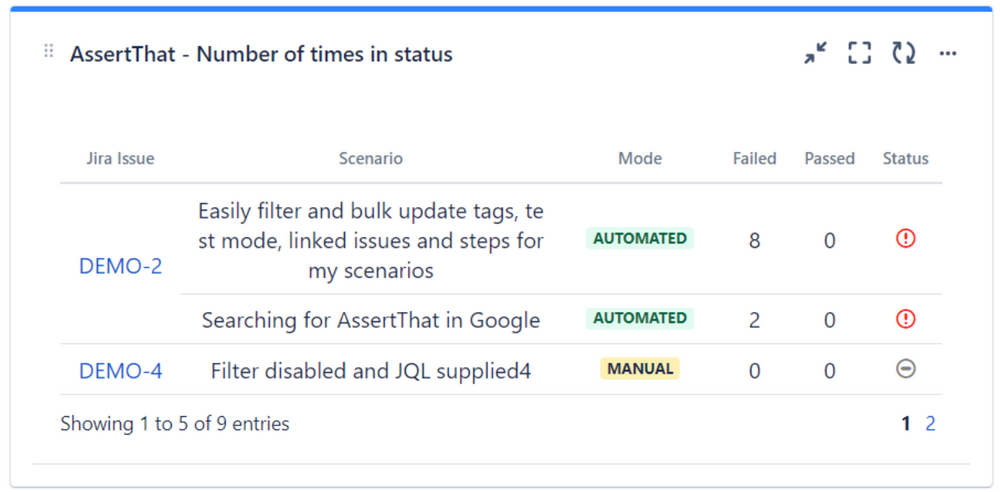Click the refresh gadget icon
This screenshot has height=492, width=1000.
point(904,54)
